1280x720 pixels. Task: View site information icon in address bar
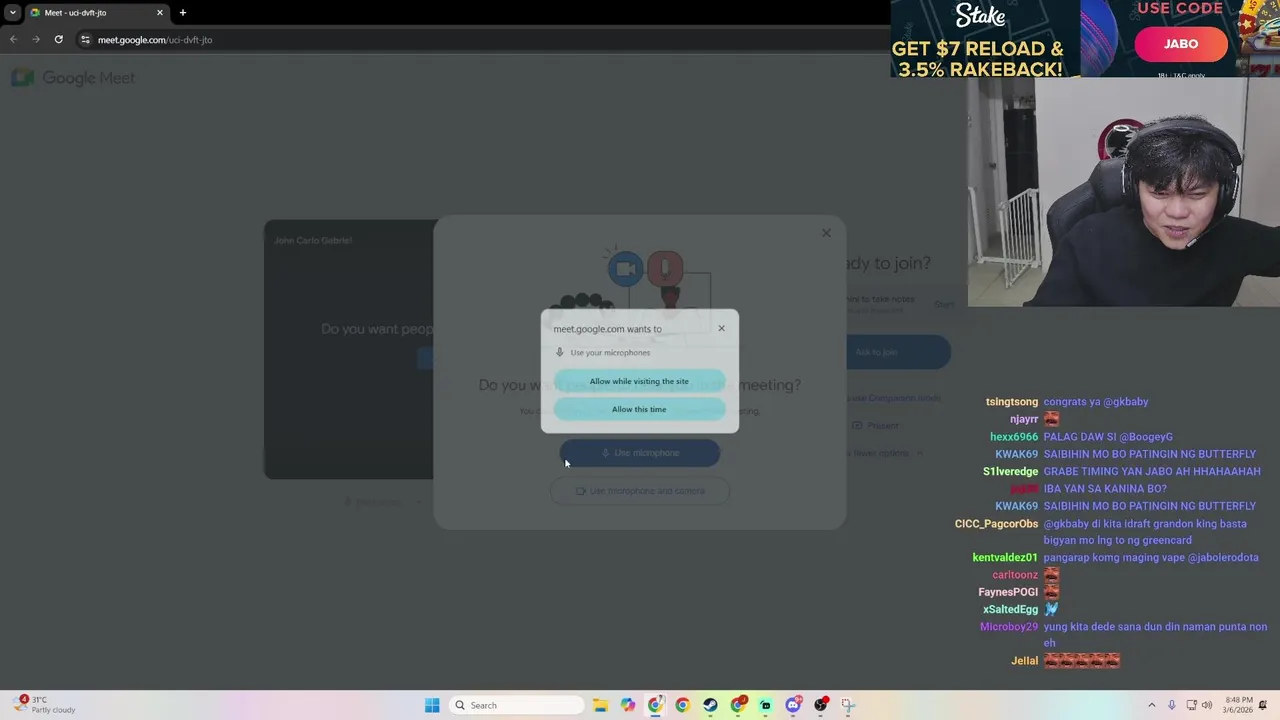[85, 40]
